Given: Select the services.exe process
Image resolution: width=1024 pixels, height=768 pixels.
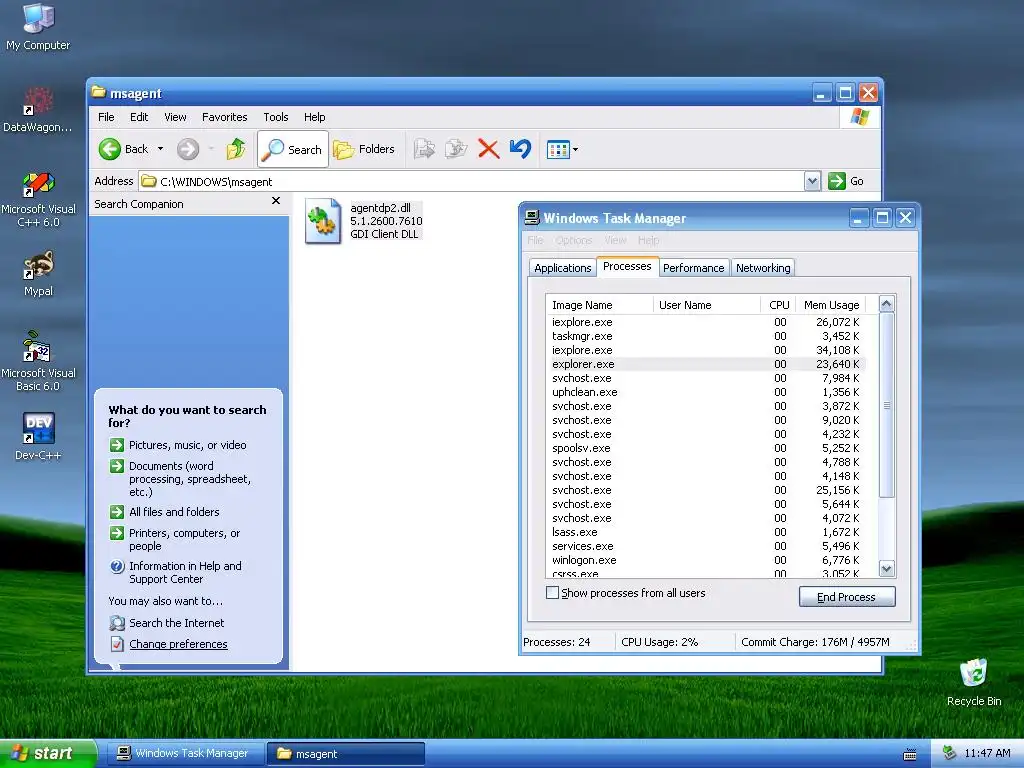Looking at the screenshot, I should (x=706, y=547).
